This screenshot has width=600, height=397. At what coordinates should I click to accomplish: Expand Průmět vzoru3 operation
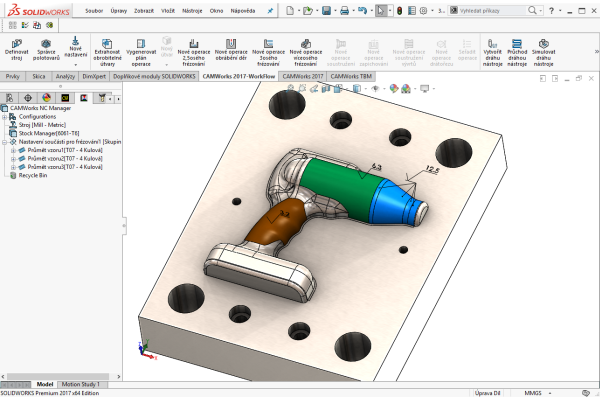[13, 167]
